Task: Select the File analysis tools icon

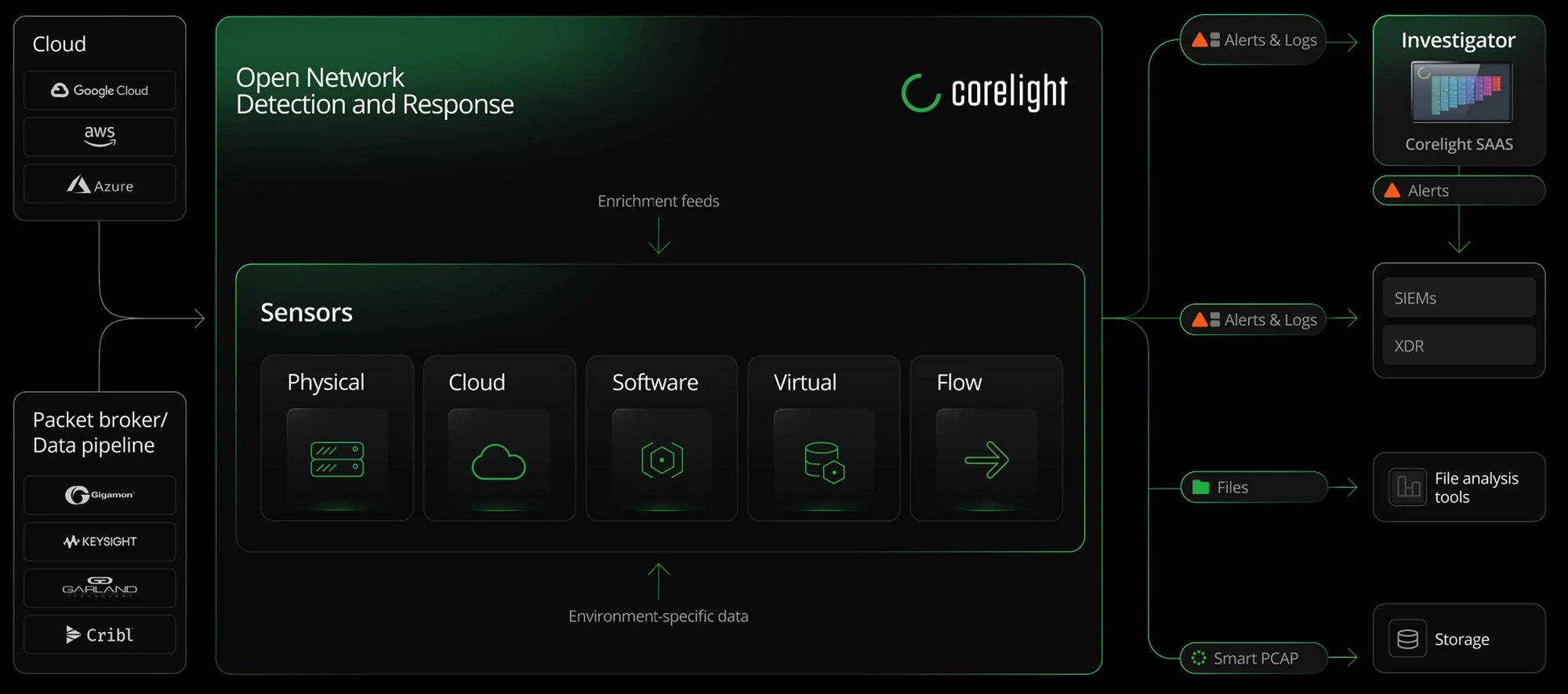Action: pyautogui.click(x=1407, y=487)
